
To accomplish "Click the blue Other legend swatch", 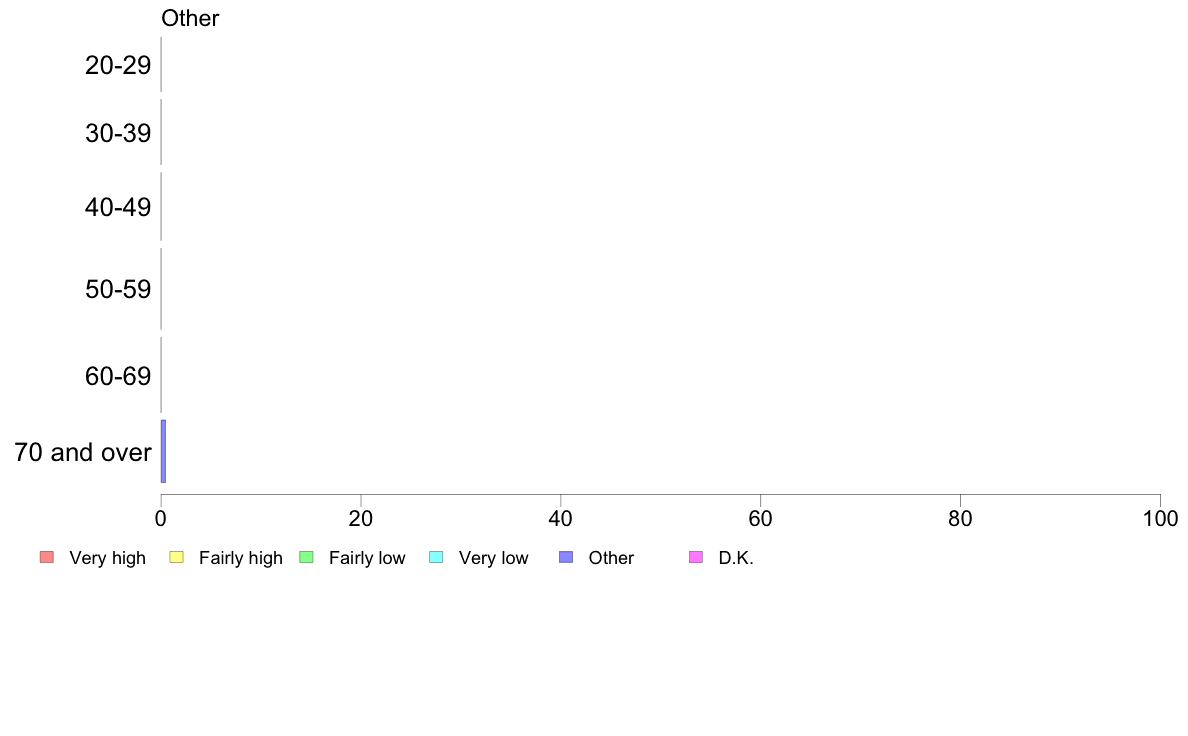I will [566, 557].
